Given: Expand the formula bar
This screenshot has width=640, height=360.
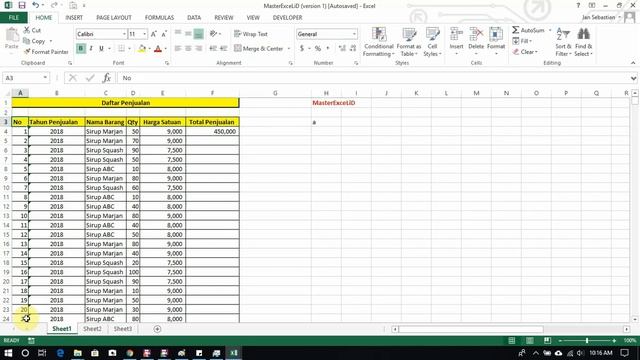Looking at the screenshot, I should coord(633,78).
